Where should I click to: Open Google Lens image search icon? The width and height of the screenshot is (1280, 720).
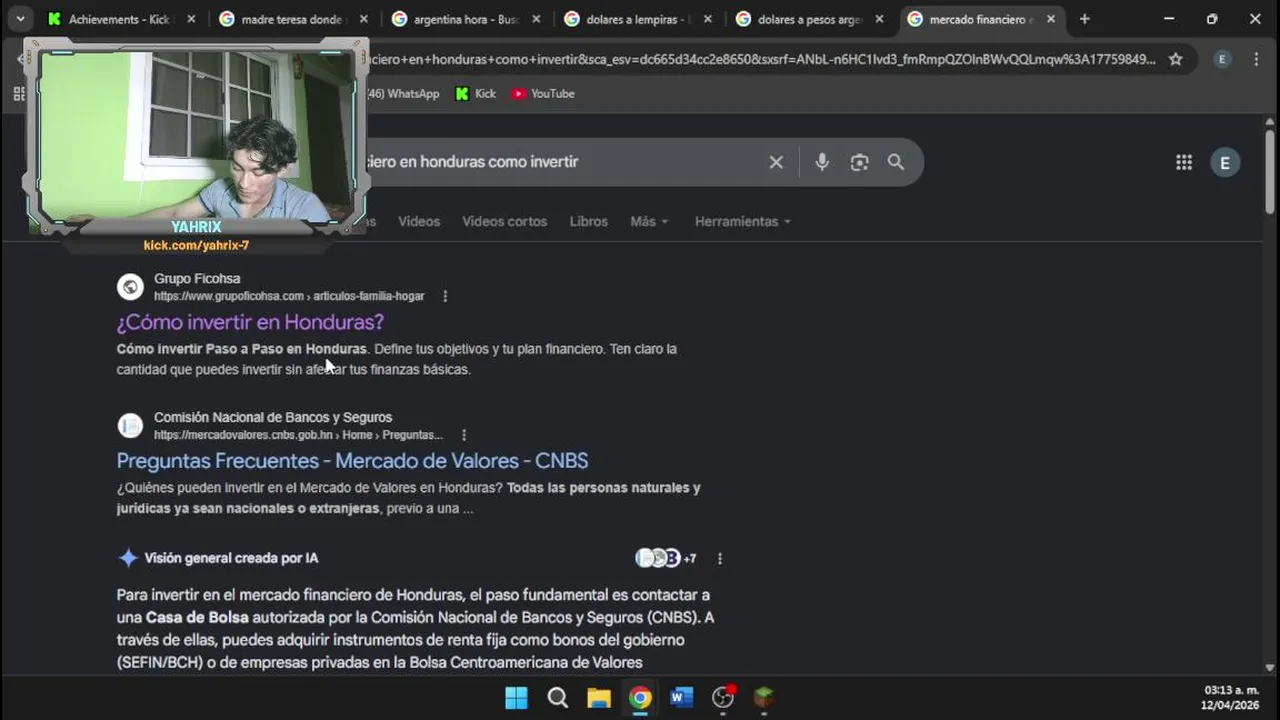click(x=859, y=162)
